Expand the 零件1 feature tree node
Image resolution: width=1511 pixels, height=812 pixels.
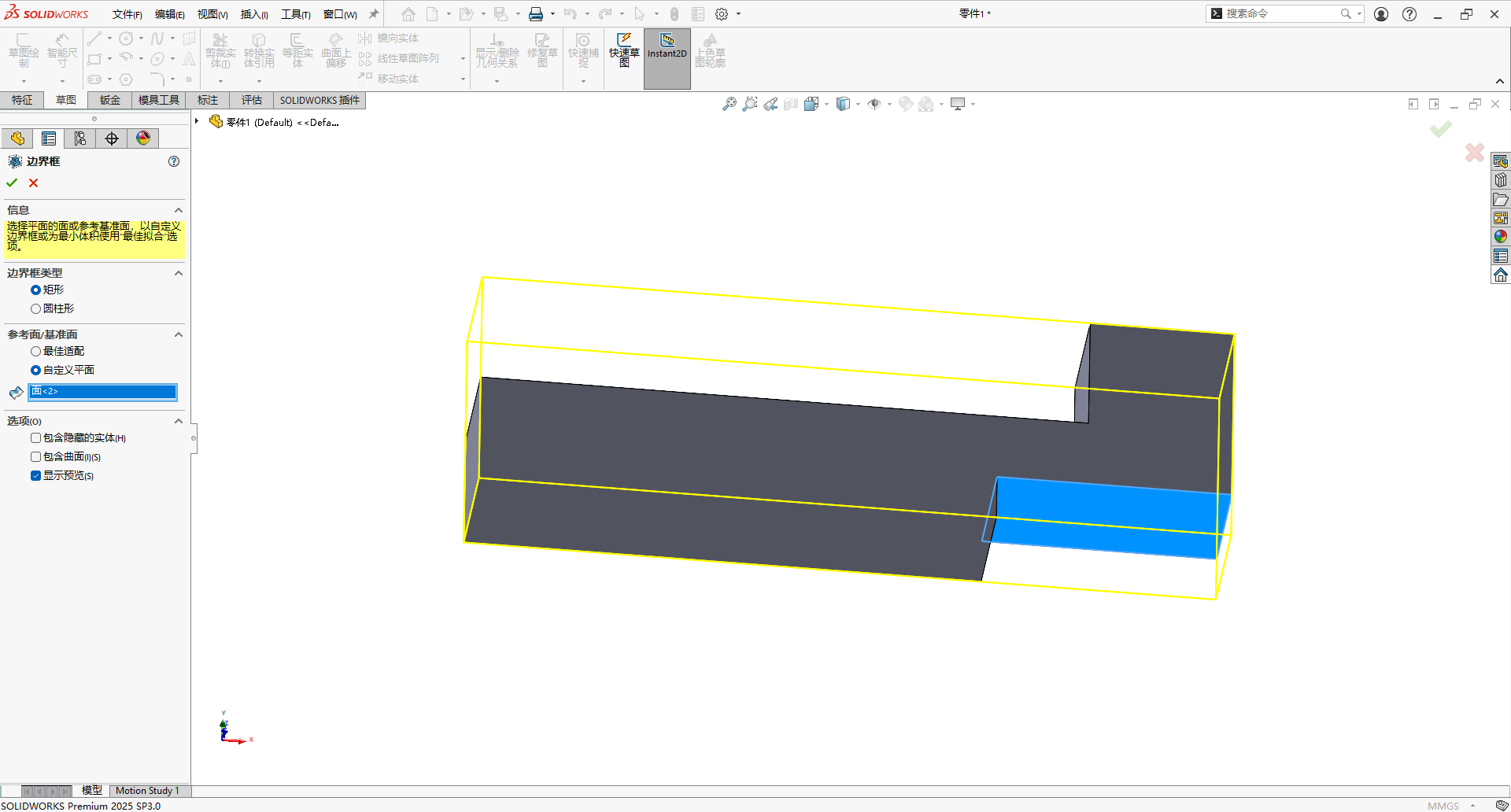tap(197, 121)
